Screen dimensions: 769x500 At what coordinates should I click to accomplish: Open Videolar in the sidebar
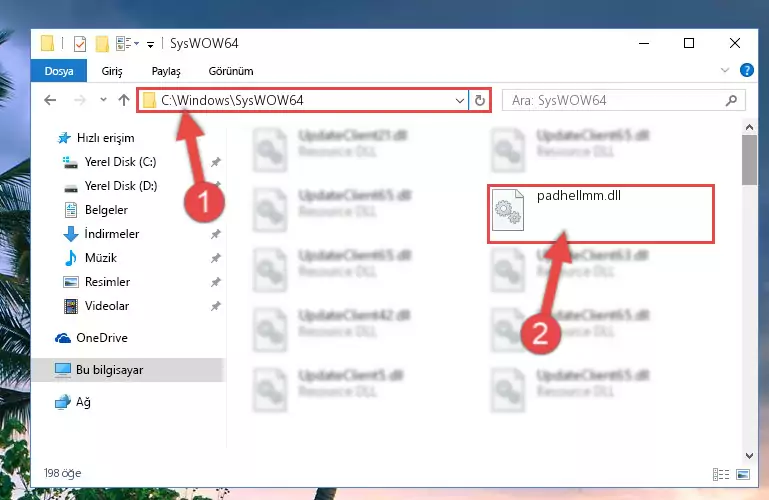pos(96,306)
